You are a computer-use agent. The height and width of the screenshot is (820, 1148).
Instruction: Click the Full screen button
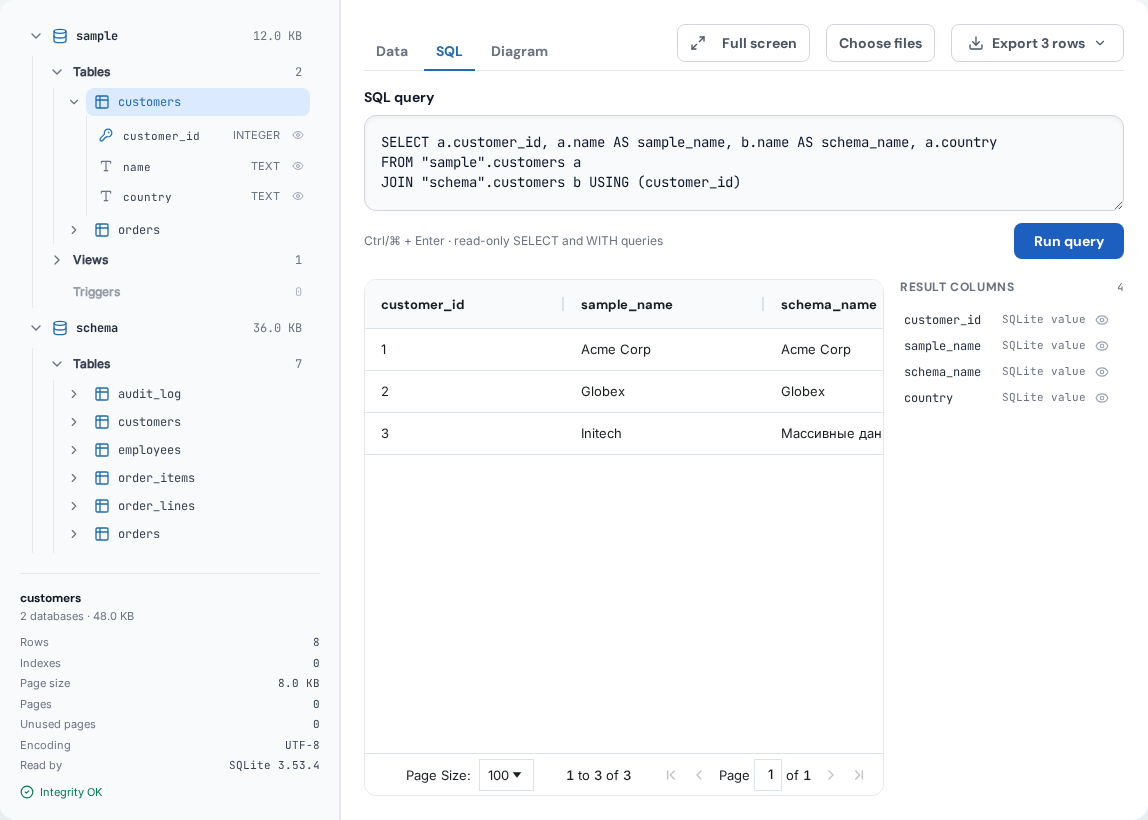coord(743,43)
